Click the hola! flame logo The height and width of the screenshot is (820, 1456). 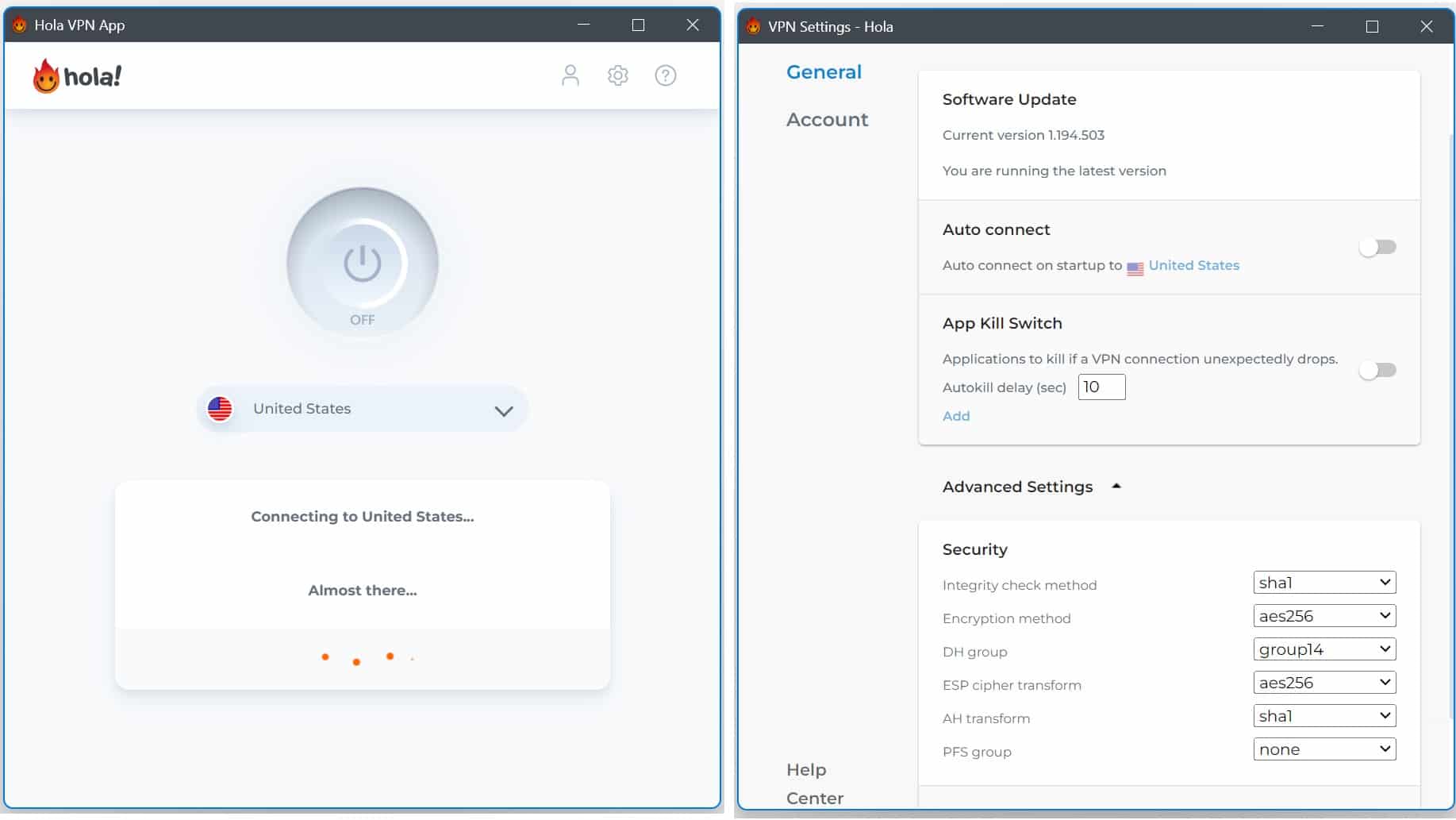point(77,76)
